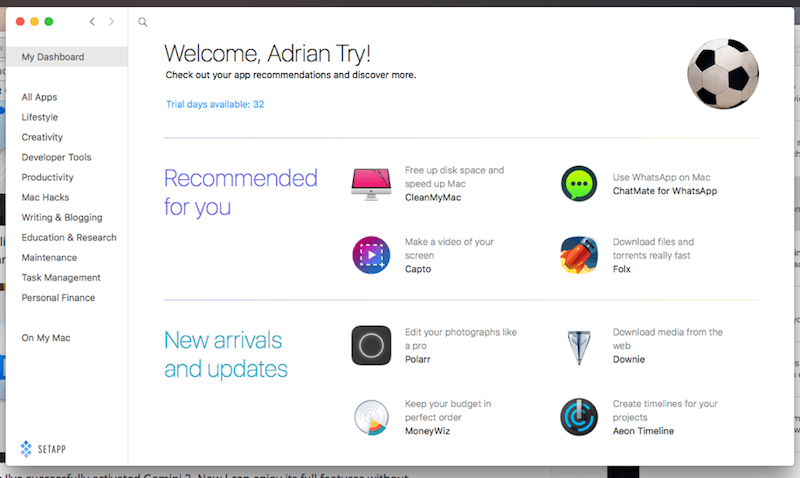The image size is (800, 478).
Task: Open the Task Management category
Action: coord(61,278)
